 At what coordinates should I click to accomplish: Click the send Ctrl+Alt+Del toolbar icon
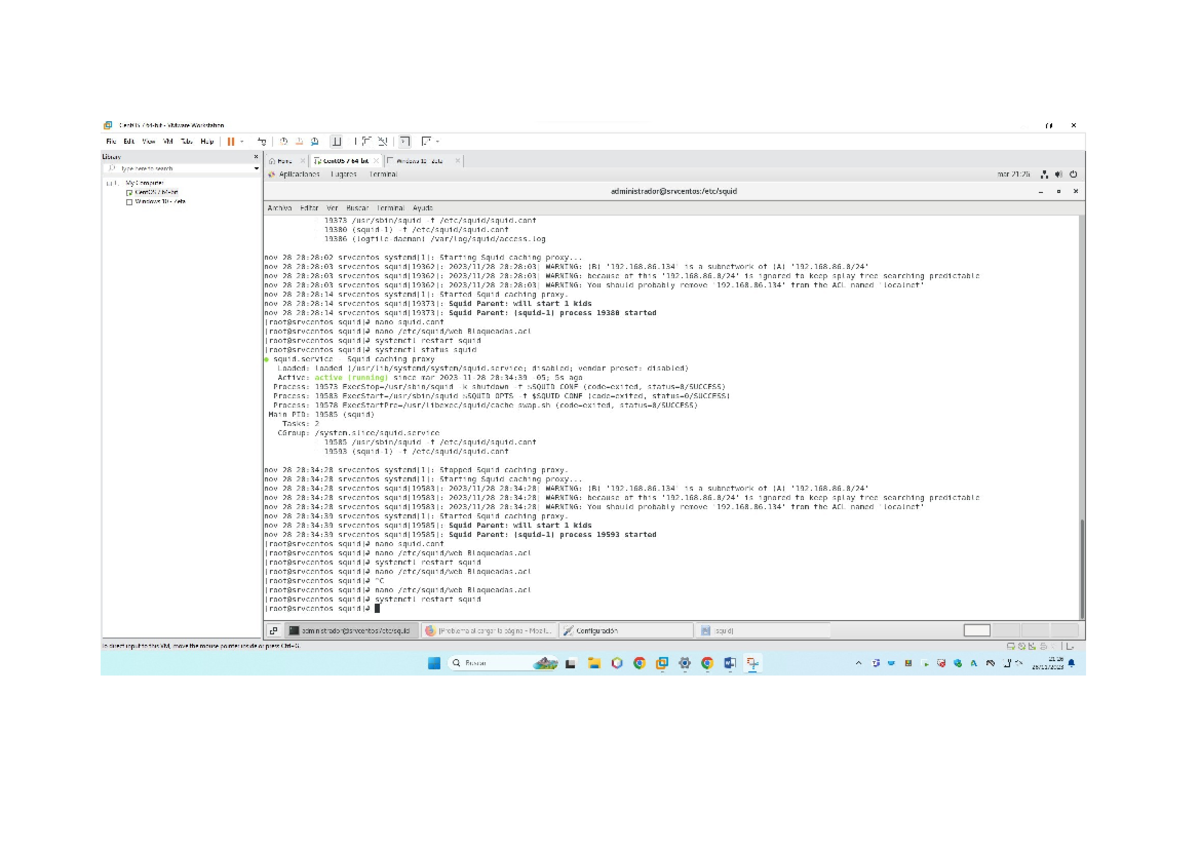(263, 142)
